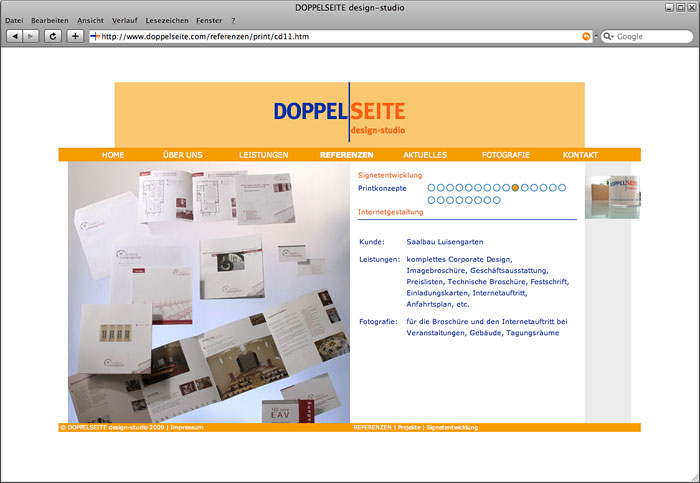Click the site favicon in the address bar
Viewport: 700px width, 483px height.
(x=95, y=36)
